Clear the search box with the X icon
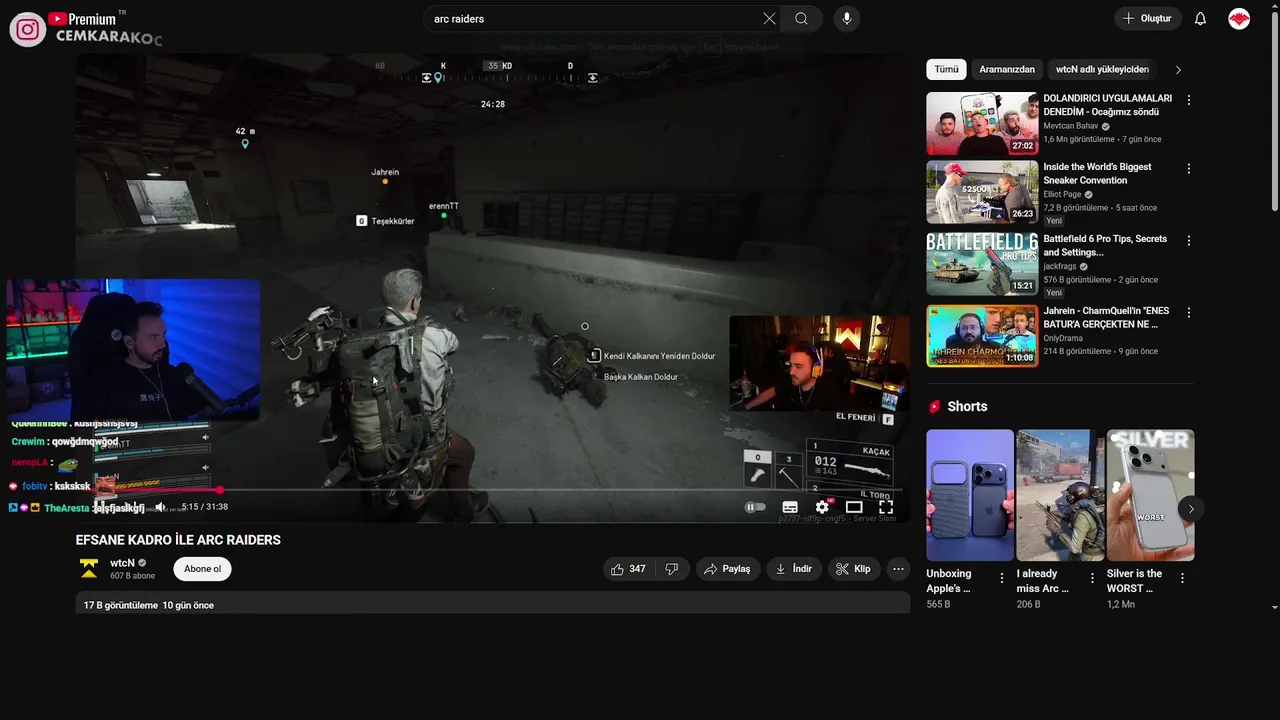Viewport: 1280px width, 720px height. point(769,19)
